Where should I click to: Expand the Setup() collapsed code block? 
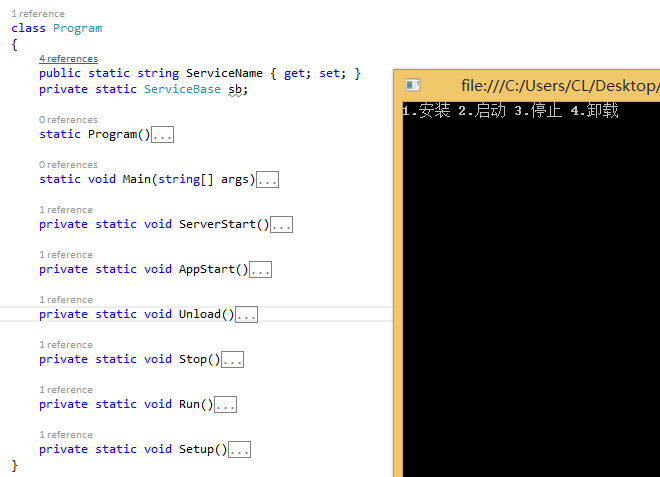(x=240, y=450)
